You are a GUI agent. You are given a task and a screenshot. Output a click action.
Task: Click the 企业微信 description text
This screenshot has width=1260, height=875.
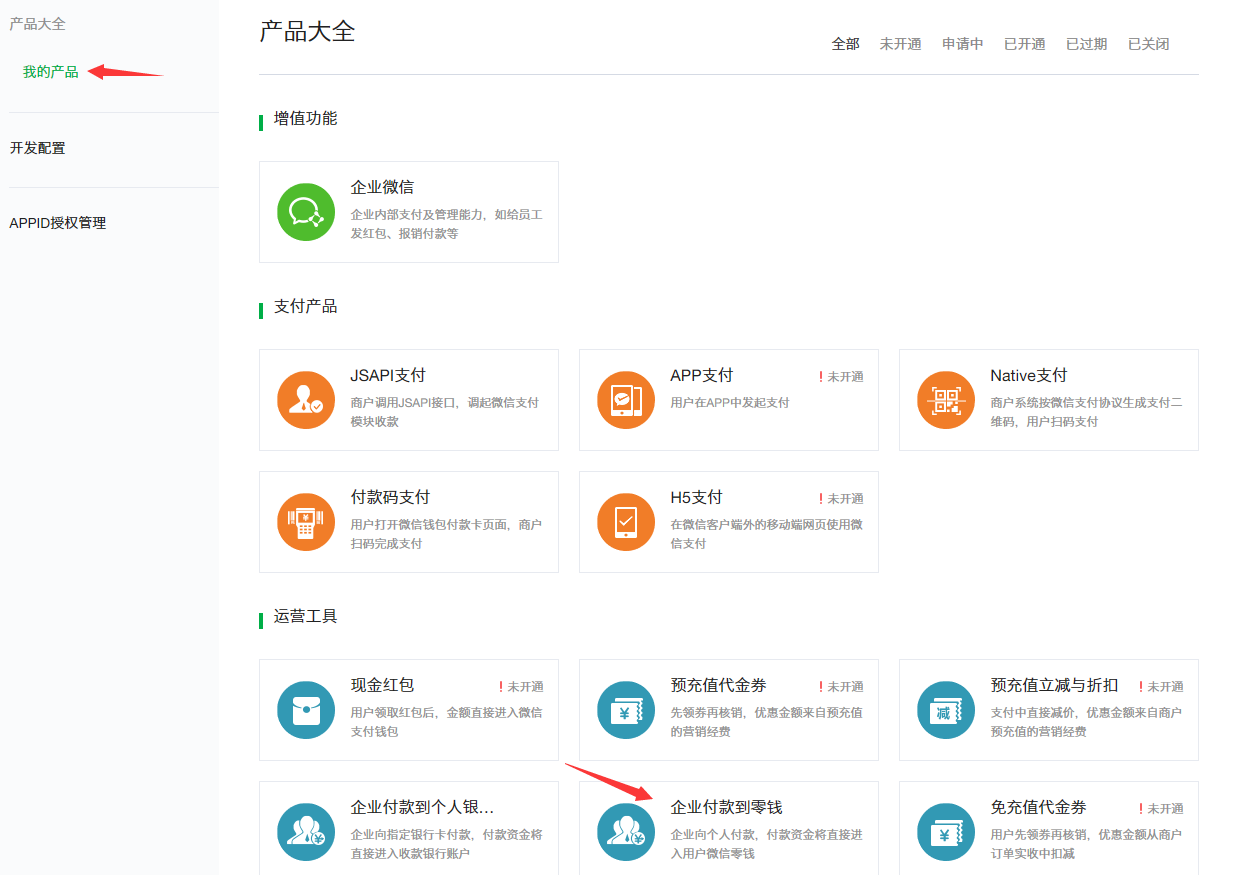tap(447, 224)
